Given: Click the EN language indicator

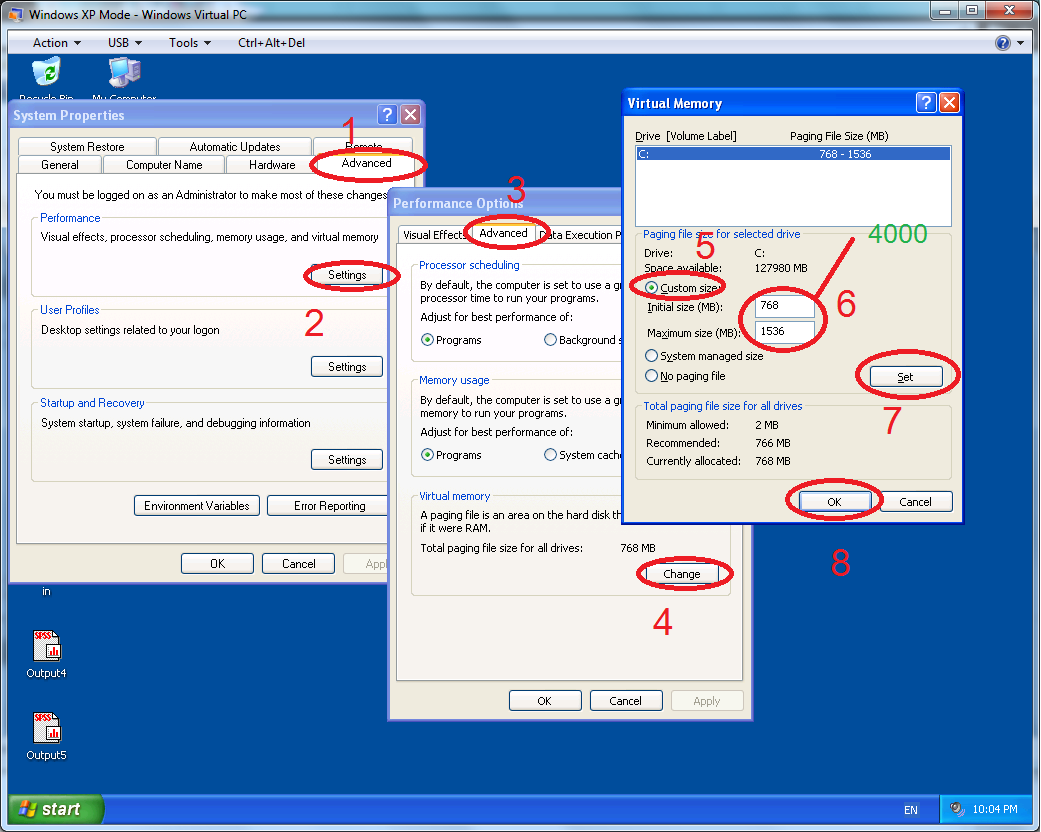Looking at the screenshot, I should pos(911,810).
